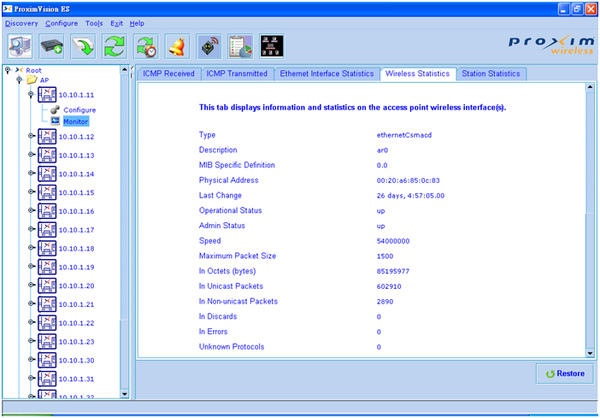Click the alarm bell toolbar icon
The height and width of the screenshot is (418, 600).
point(177,46)
